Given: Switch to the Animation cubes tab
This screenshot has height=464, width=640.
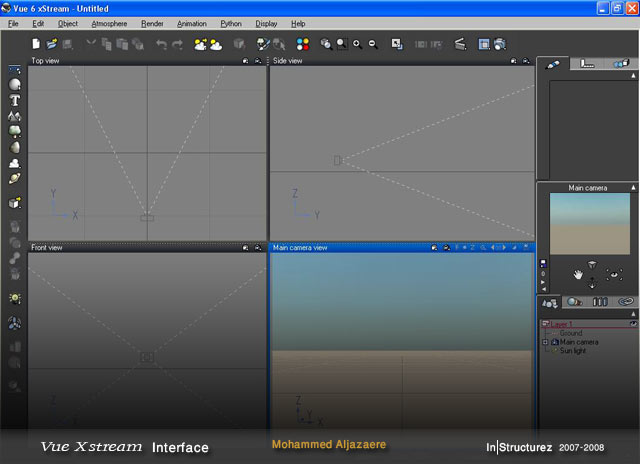Looking at the screenshot, I should pyautogui.click(x=621, y=63).
